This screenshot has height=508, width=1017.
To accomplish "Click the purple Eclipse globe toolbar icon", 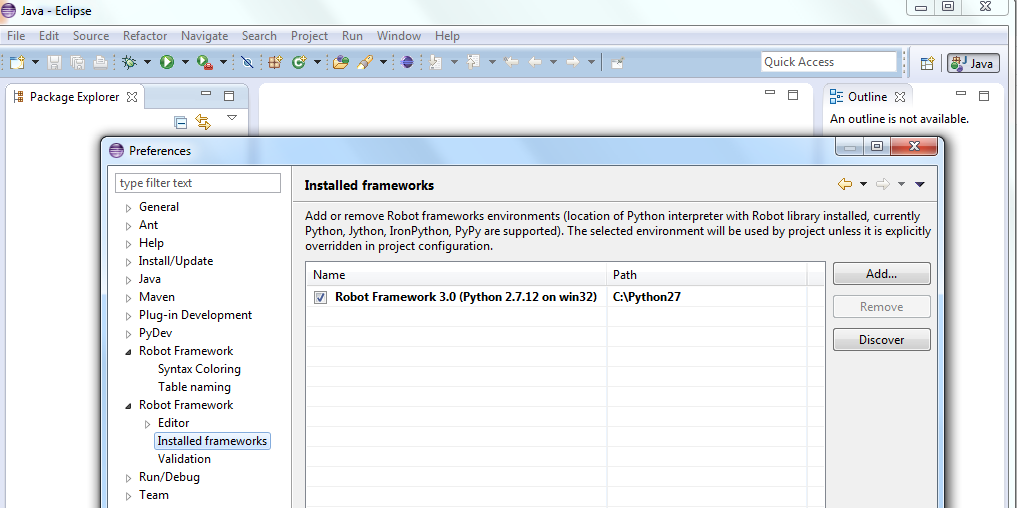I will pyautogui.click(x=407, y=62).
